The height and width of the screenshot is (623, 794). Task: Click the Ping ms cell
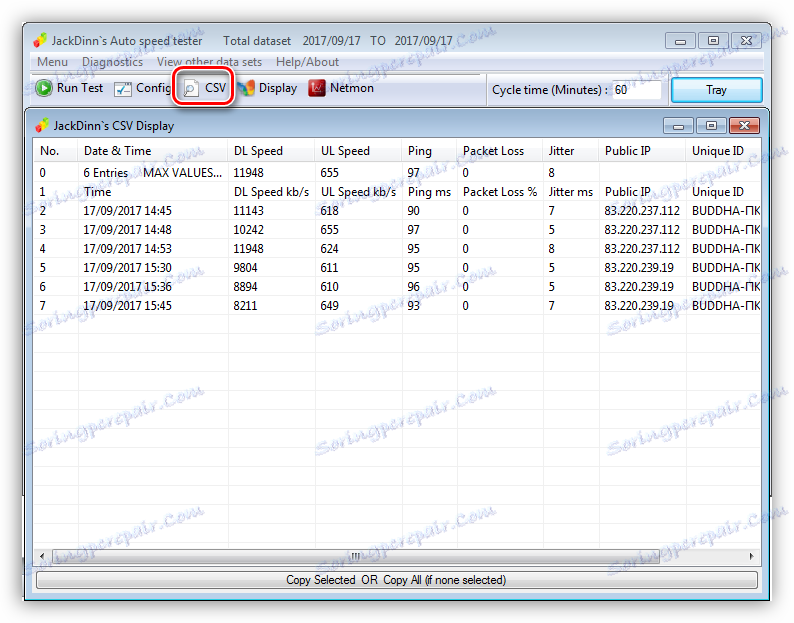pyautogui.click(x=429, y=192)
